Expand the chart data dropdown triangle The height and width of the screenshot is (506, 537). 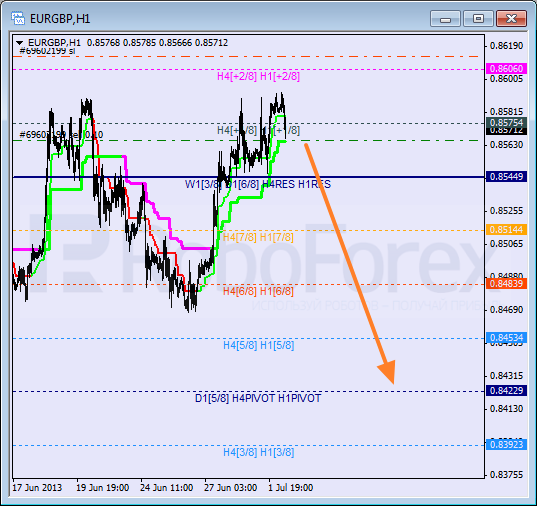(x=20, y=43)
